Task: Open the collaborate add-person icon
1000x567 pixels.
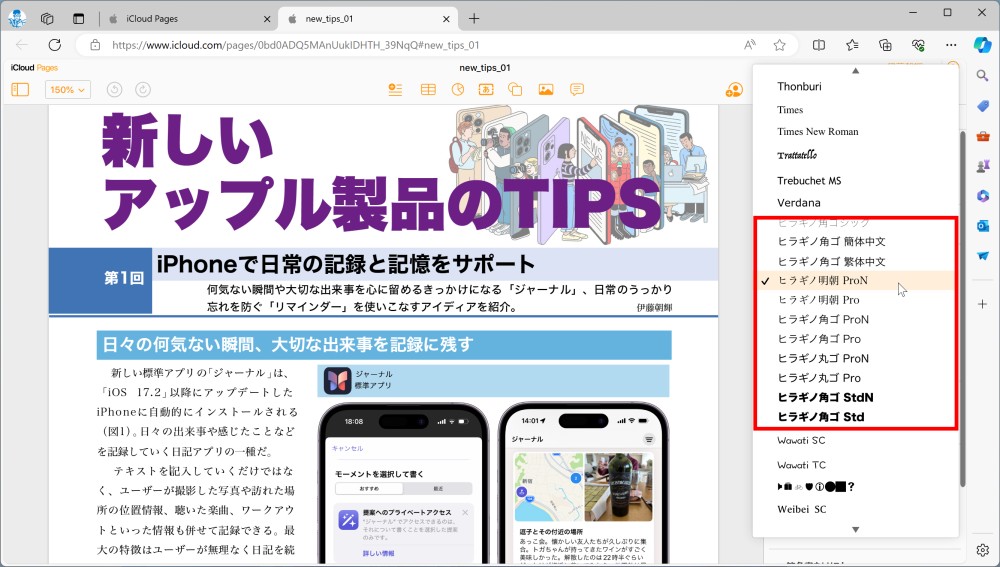Action: pos(734,90)
